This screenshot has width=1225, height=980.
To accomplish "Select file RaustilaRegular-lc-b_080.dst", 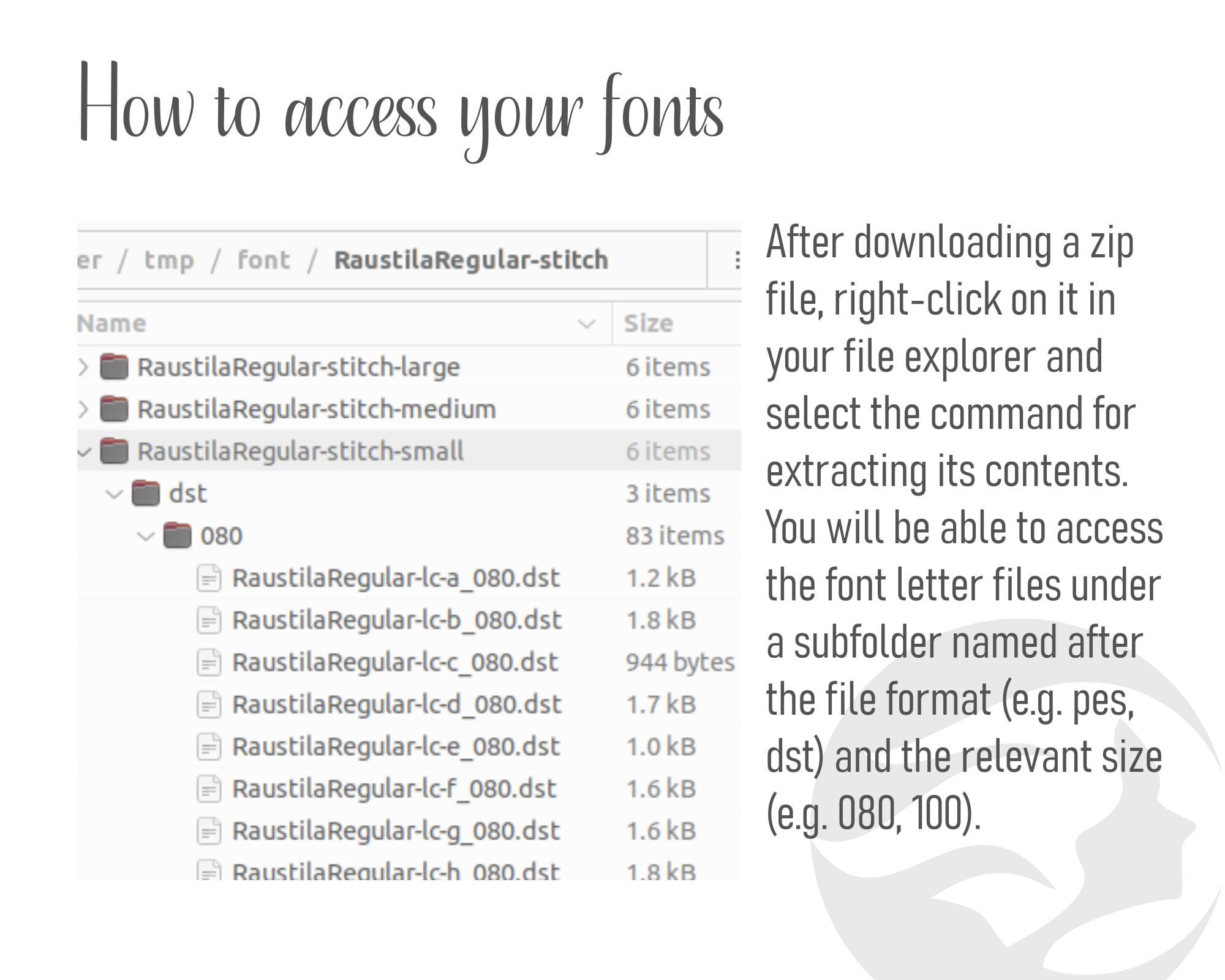I will coord(396,620).
